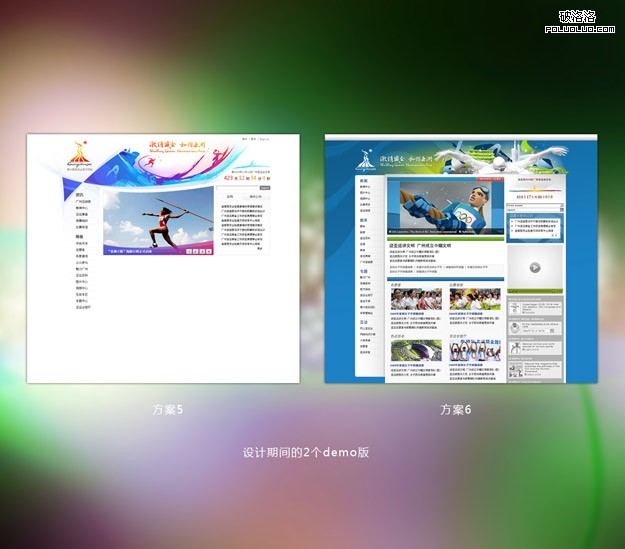Image resolution: width=625 pixels, height=549 pixels.
Task: Click the swimmer hero image in 方案6
Action: click(x=444, y=206)
